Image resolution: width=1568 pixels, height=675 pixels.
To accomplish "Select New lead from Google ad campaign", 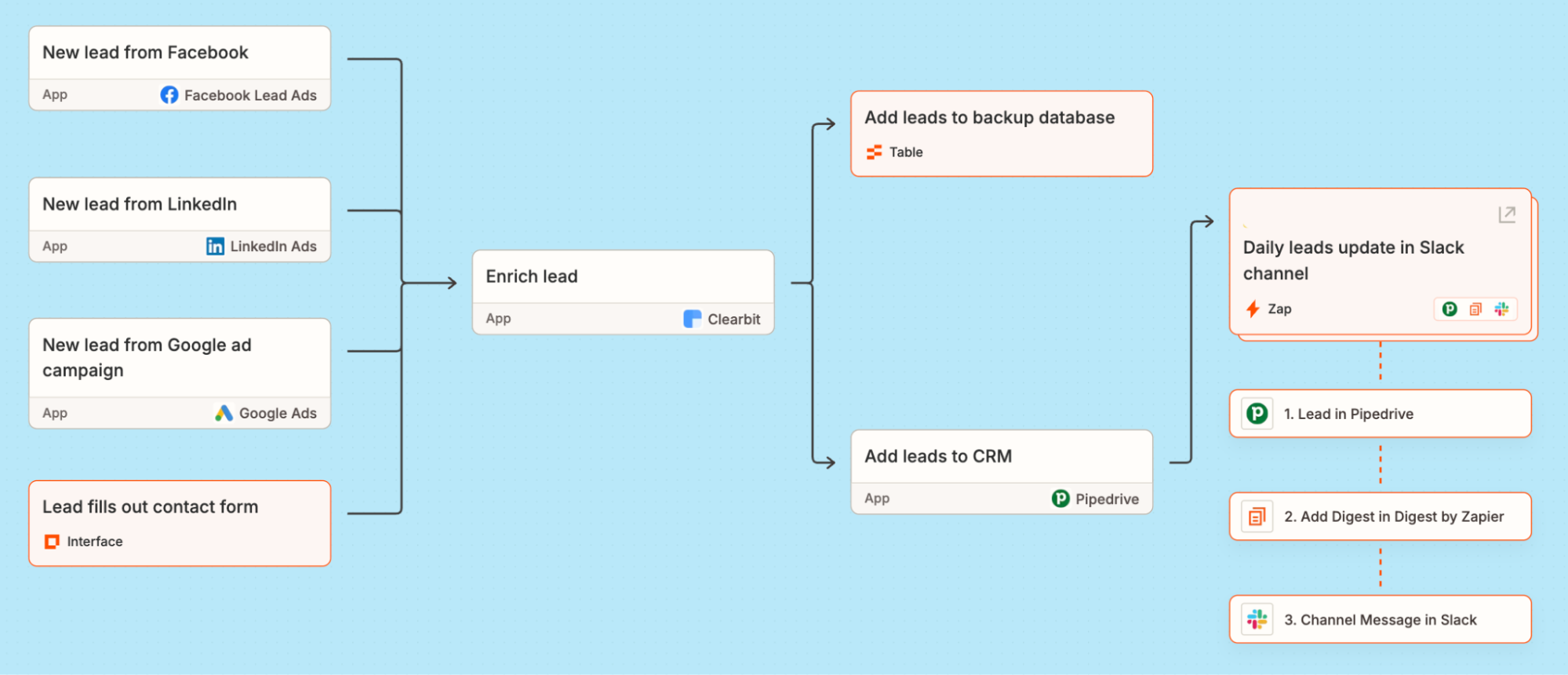I will (x=180, y=374).
